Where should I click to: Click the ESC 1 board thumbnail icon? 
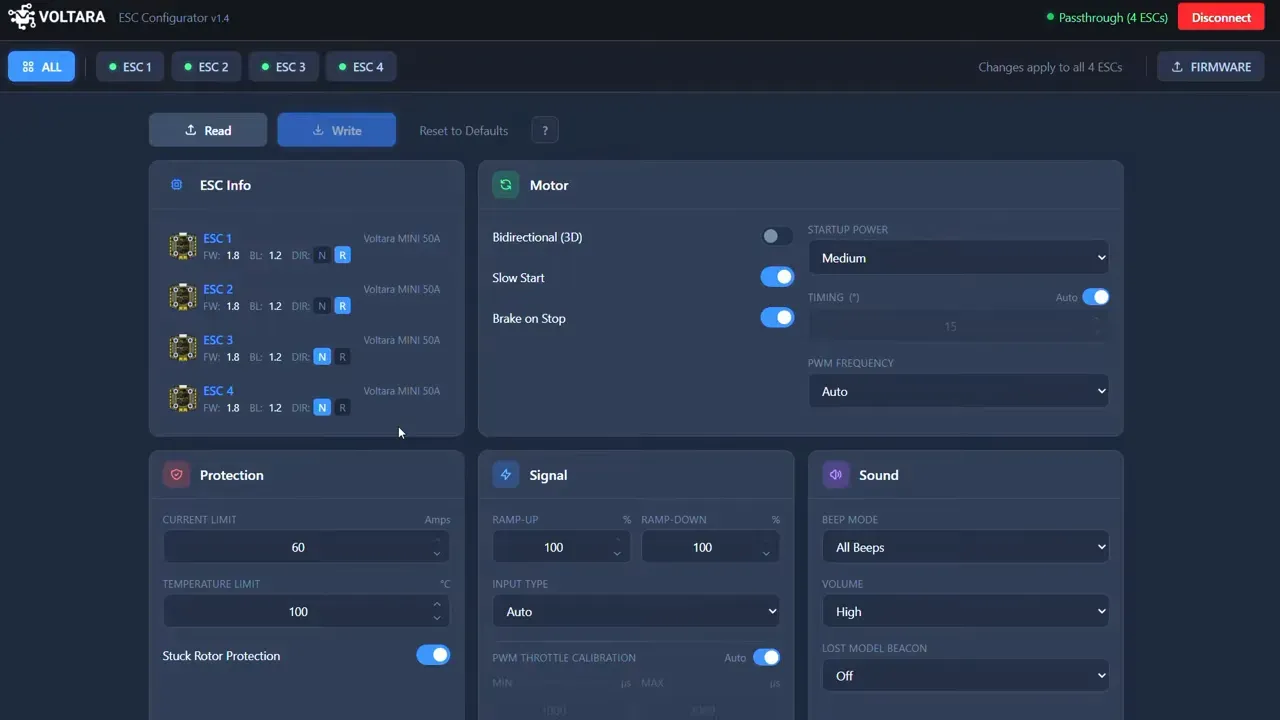pyautogui.click(x=183, y=246)
